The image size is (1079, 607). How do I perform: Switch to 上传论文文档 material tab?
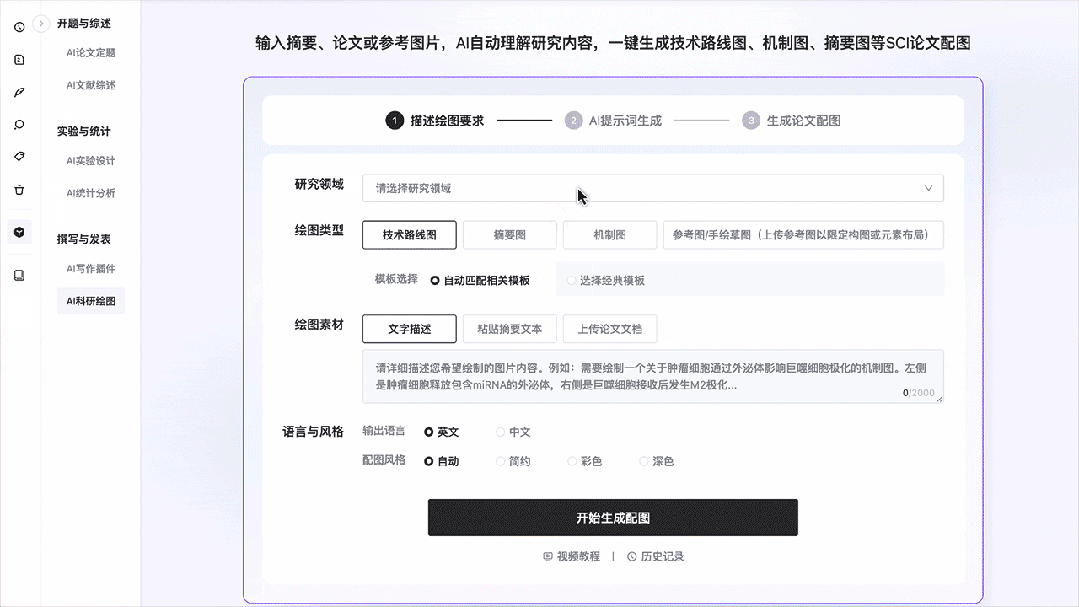pos(610,329)
